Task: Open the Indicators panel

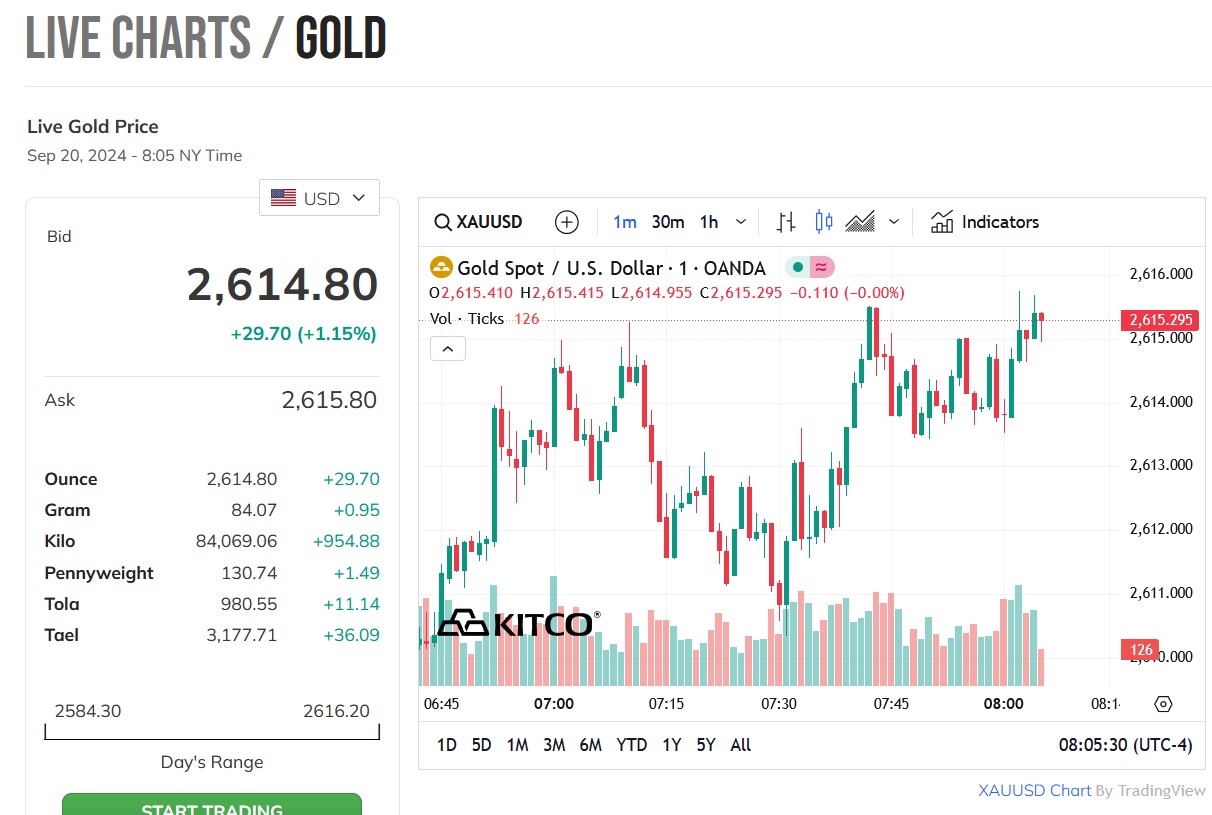Action: click(984, 222)
